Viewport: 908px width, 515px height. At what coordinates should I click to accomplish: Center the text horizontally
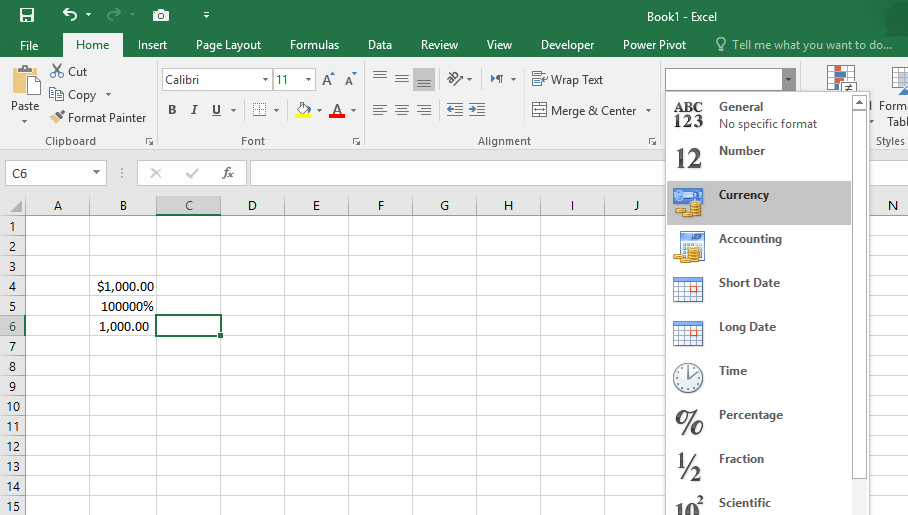click(x=402, y=110)
